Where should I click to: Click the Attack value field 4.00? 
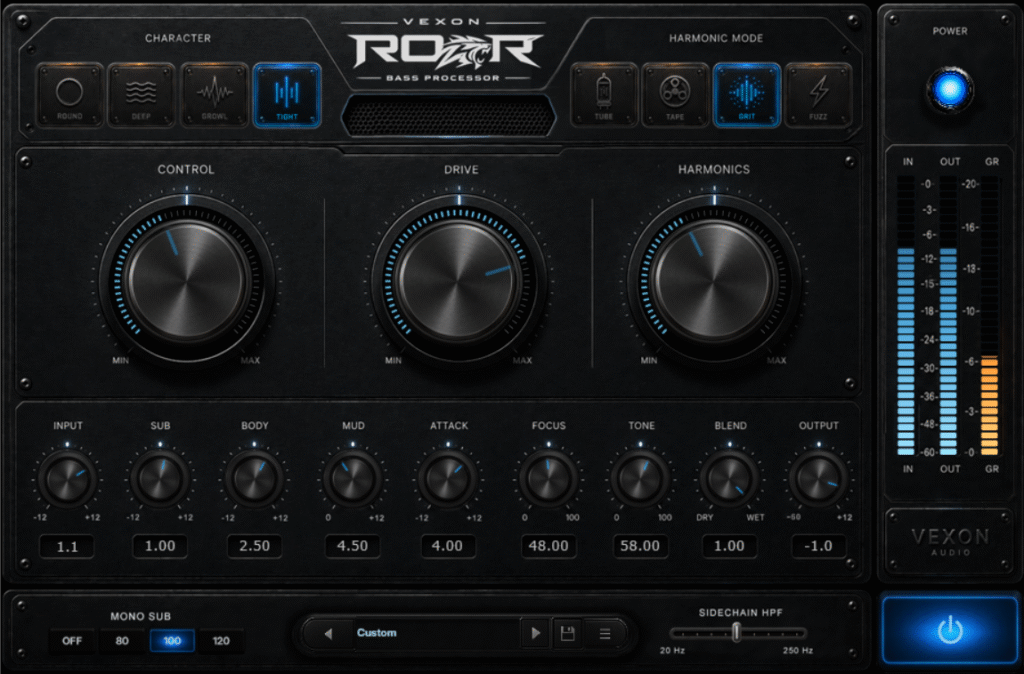coord(447,546)
